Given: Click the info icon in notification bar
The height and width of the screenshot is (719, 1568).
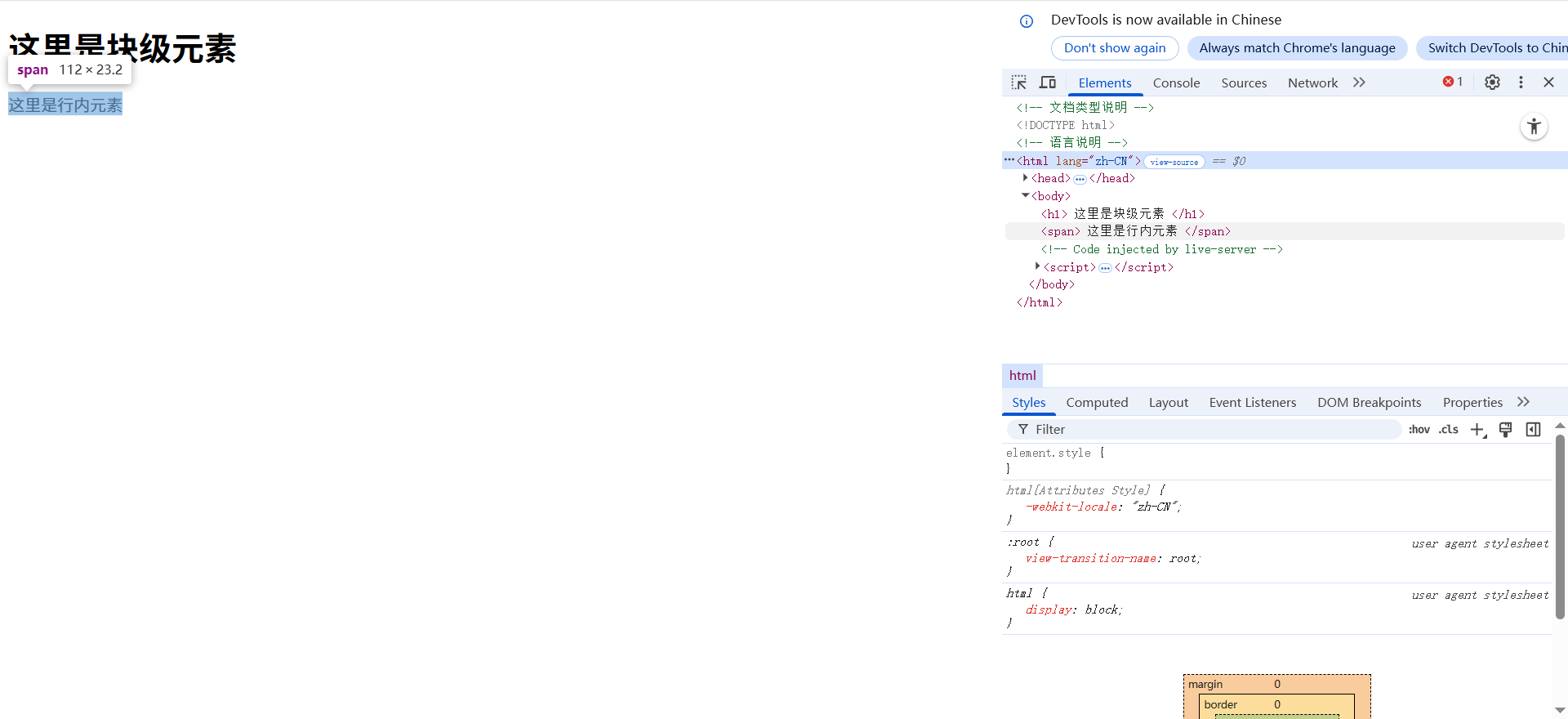Looking at the screenshot, I should click(x=1027, y=21).
